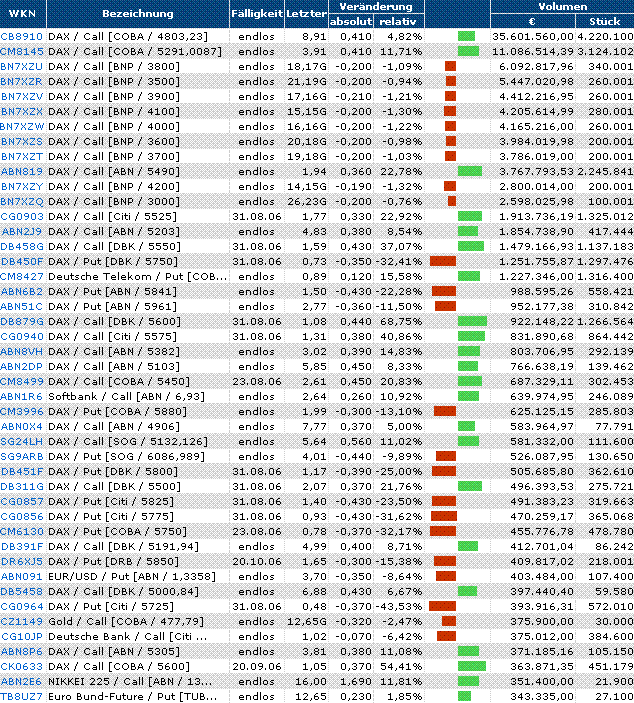634x703 pixels.
Task: Open the ABN6B2 WKN link
Action: click(22, 291)
